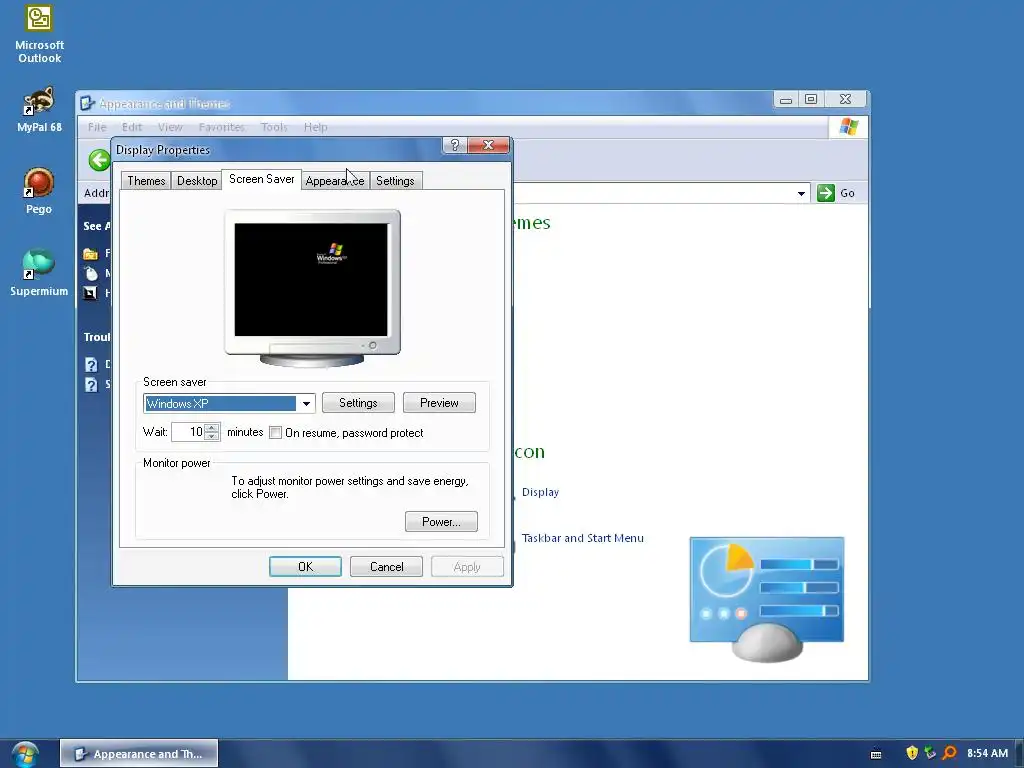The height and width of the screenshot is (768, 1024).
Task: Switch to the Appearance tab
Action: [335, 181]
